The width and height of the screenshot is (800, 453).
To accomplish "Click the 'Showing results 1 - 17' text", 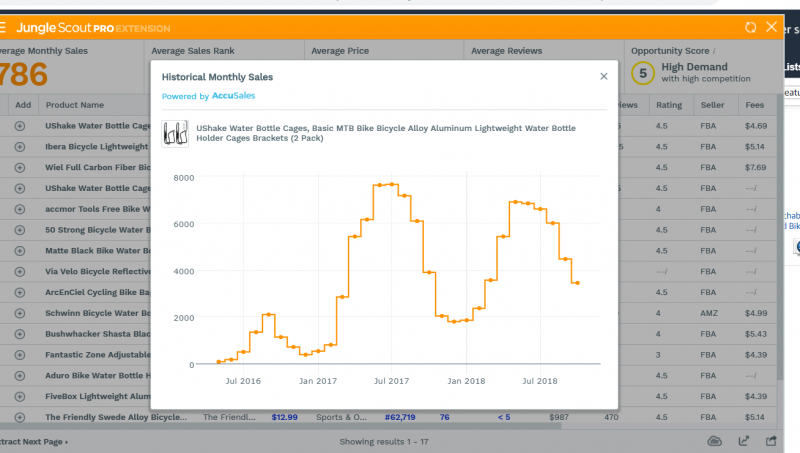I will point(384,441).
